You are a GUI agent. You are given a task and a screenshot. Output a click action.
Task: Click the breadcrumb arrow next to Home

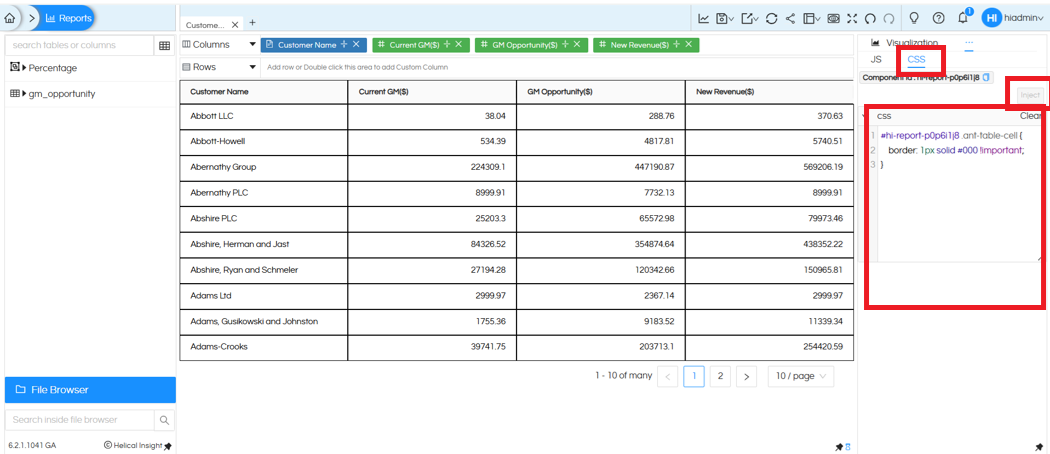(x=32, y=18)
